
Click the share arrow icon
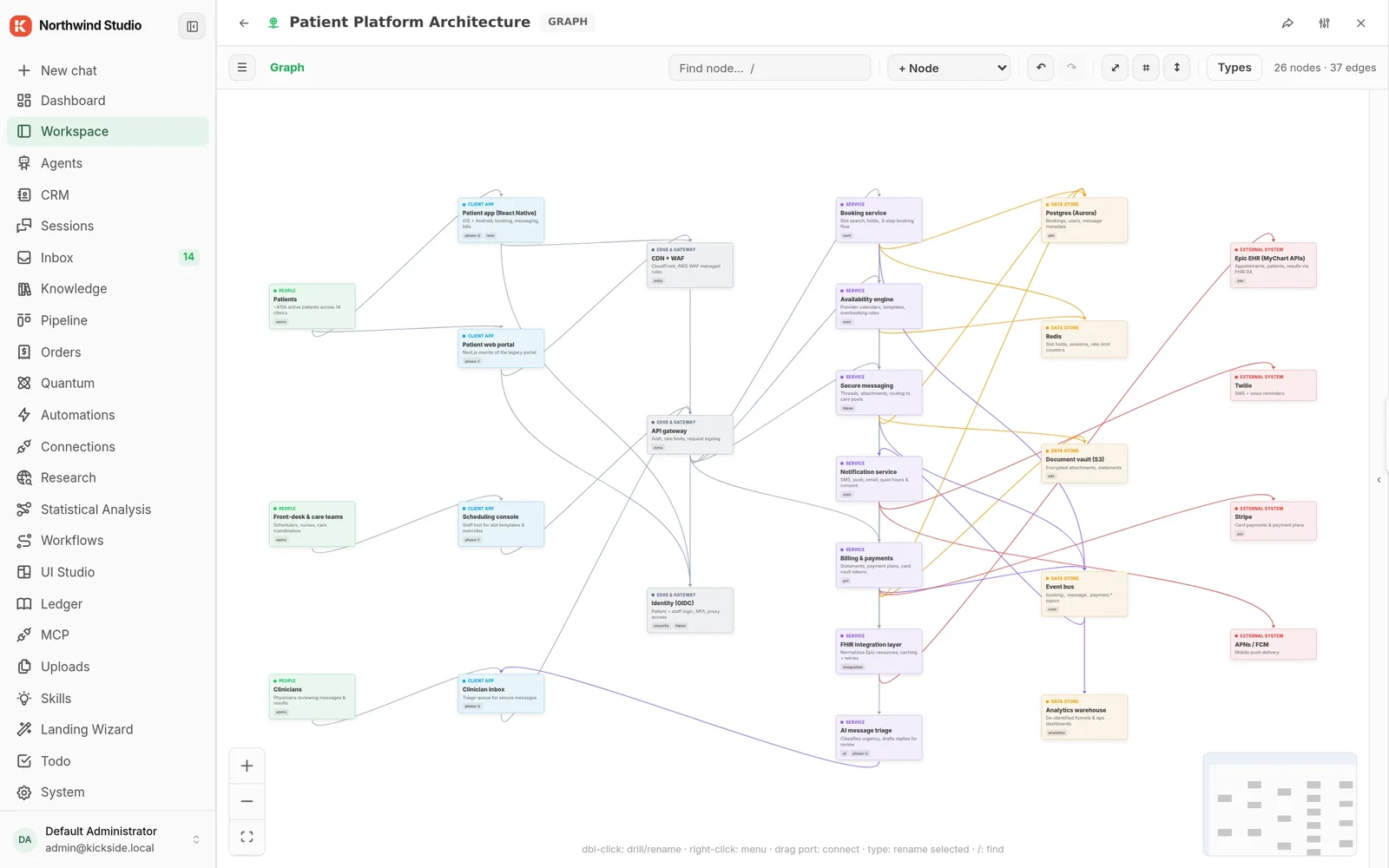[x=1287, y=23]
